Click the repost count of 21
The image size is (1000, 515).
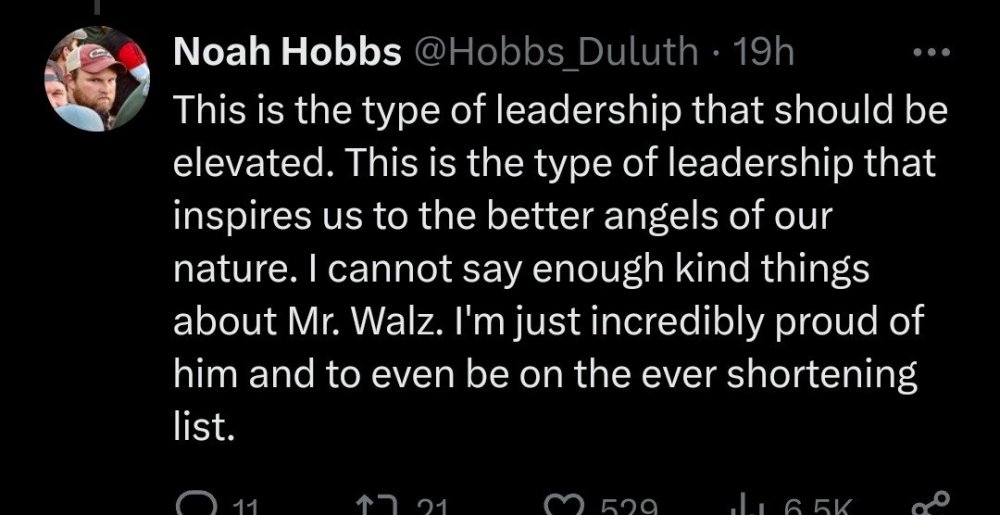tap(430, 508)
